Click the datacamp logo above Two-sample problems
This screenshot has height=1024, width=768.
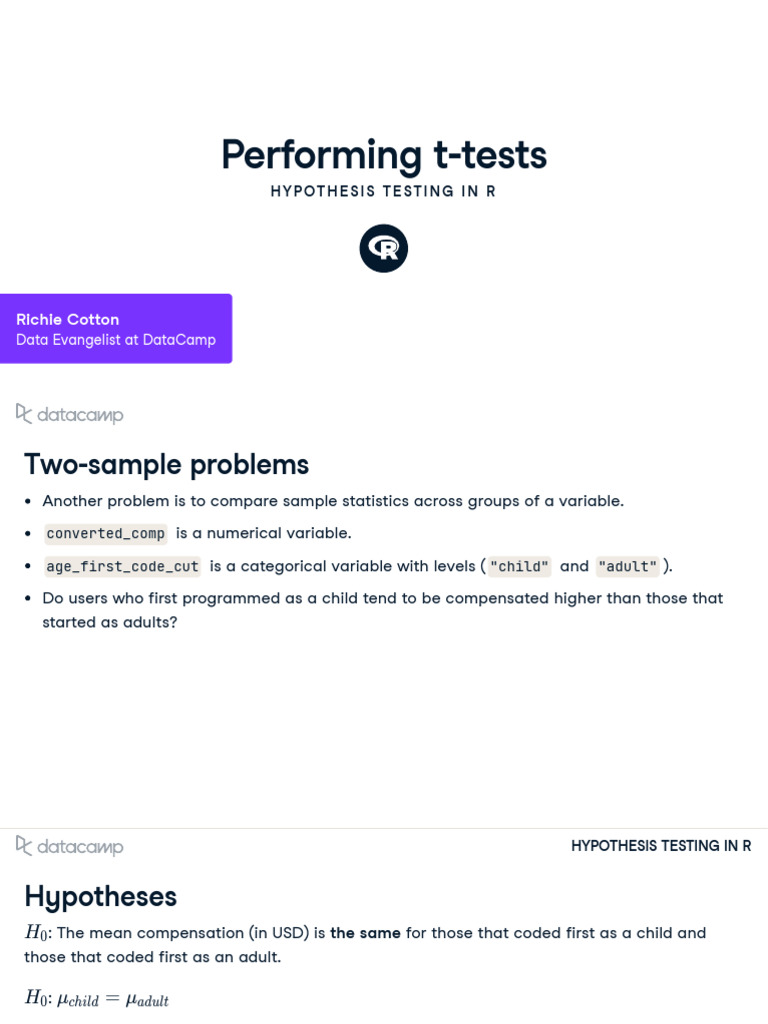(70, 414)
